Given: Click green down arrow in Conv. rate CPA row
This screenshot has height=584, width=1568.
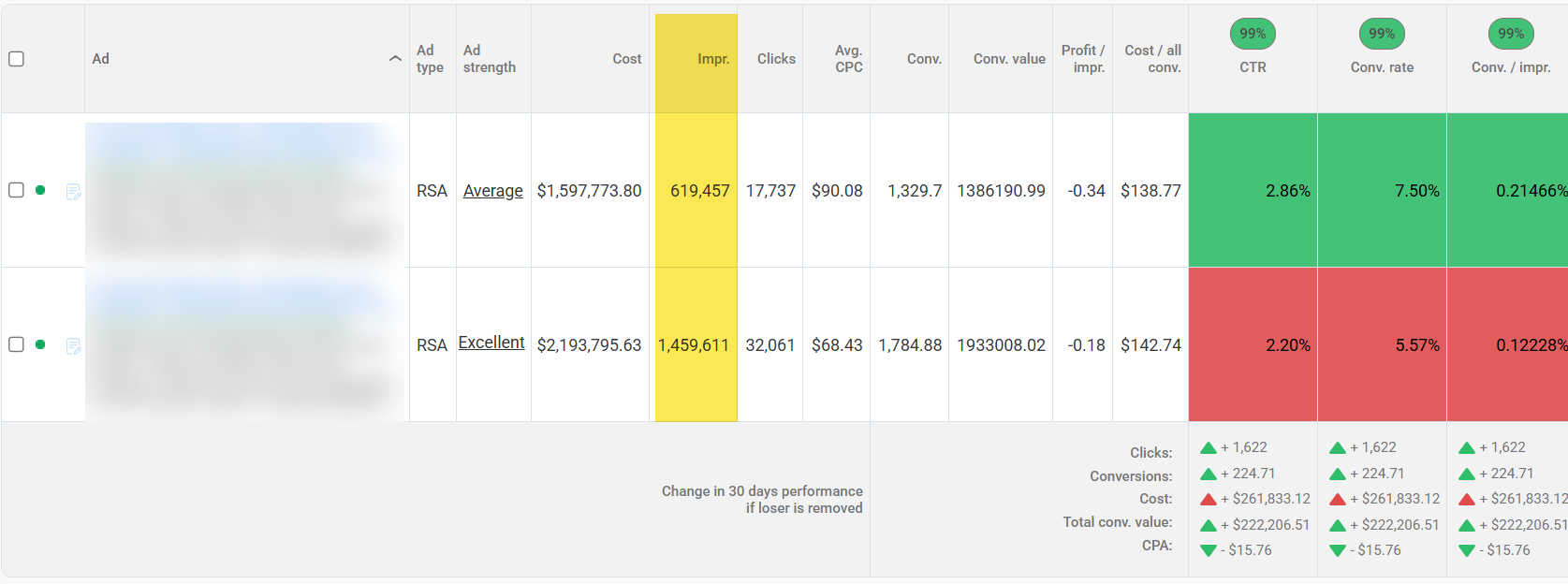Looking at the screenshot, I should [x=1338, y=550].
